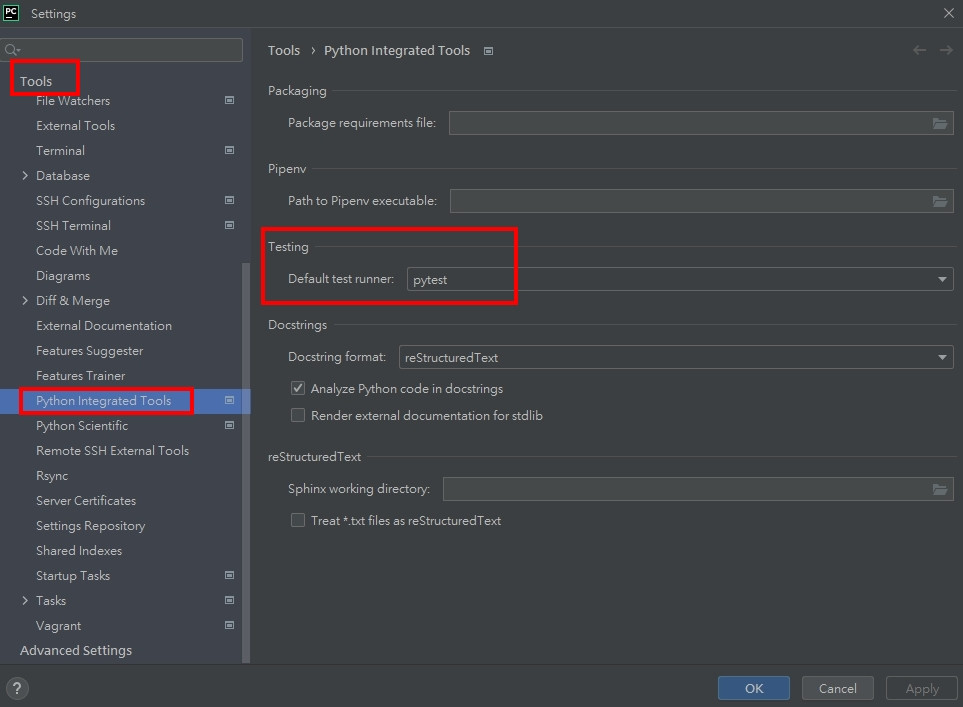This screenshot has height=707, width=963.
Task: Open Diagrams settings
Action: tap(63, 276)
